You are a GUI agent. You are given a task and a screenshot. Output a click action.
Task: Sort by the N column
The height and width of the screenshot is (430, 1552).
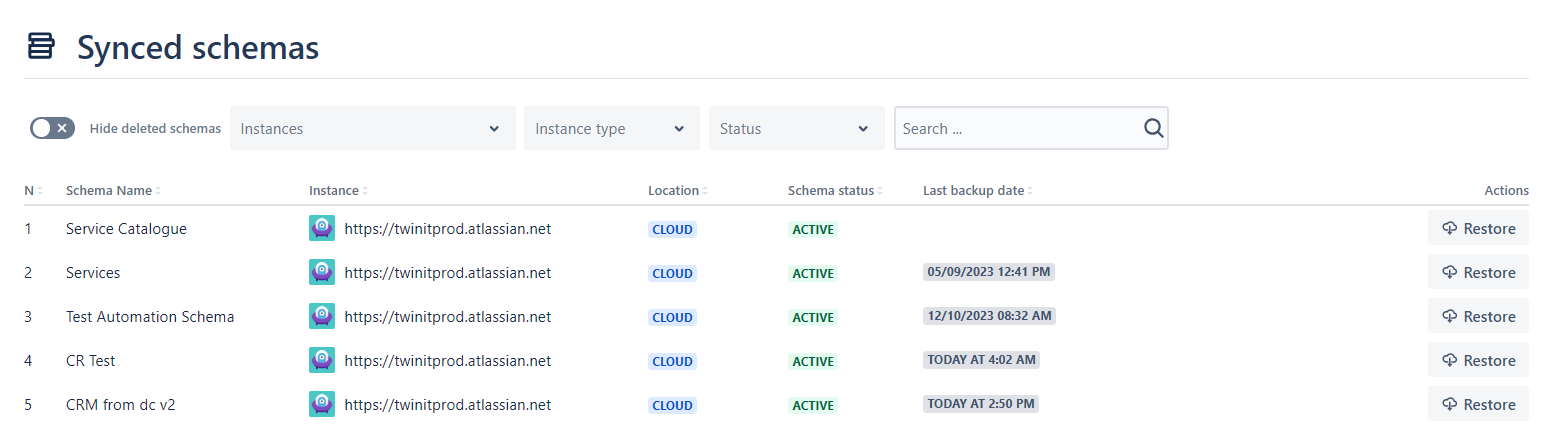[x=33, y=190]
